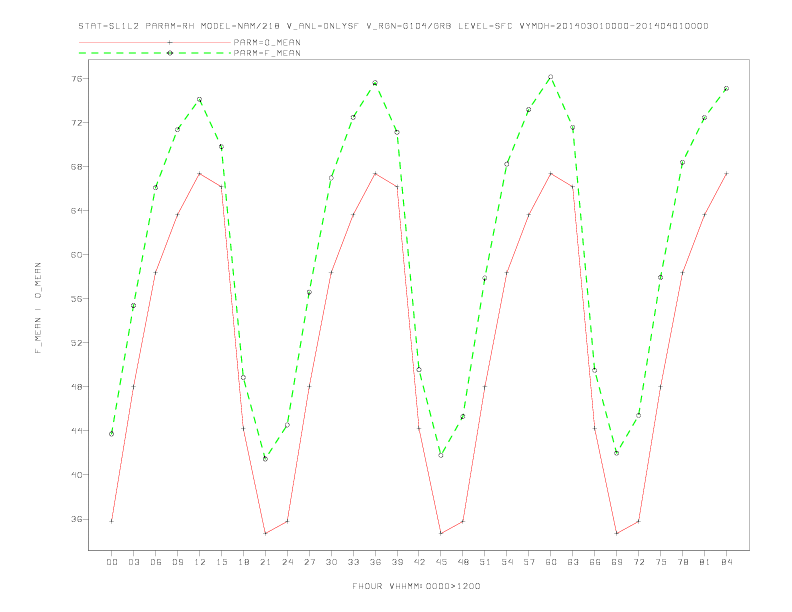The image size is (792, 612).
Task: Click x-axis tick label 24
Action: (x=287, y=562)
